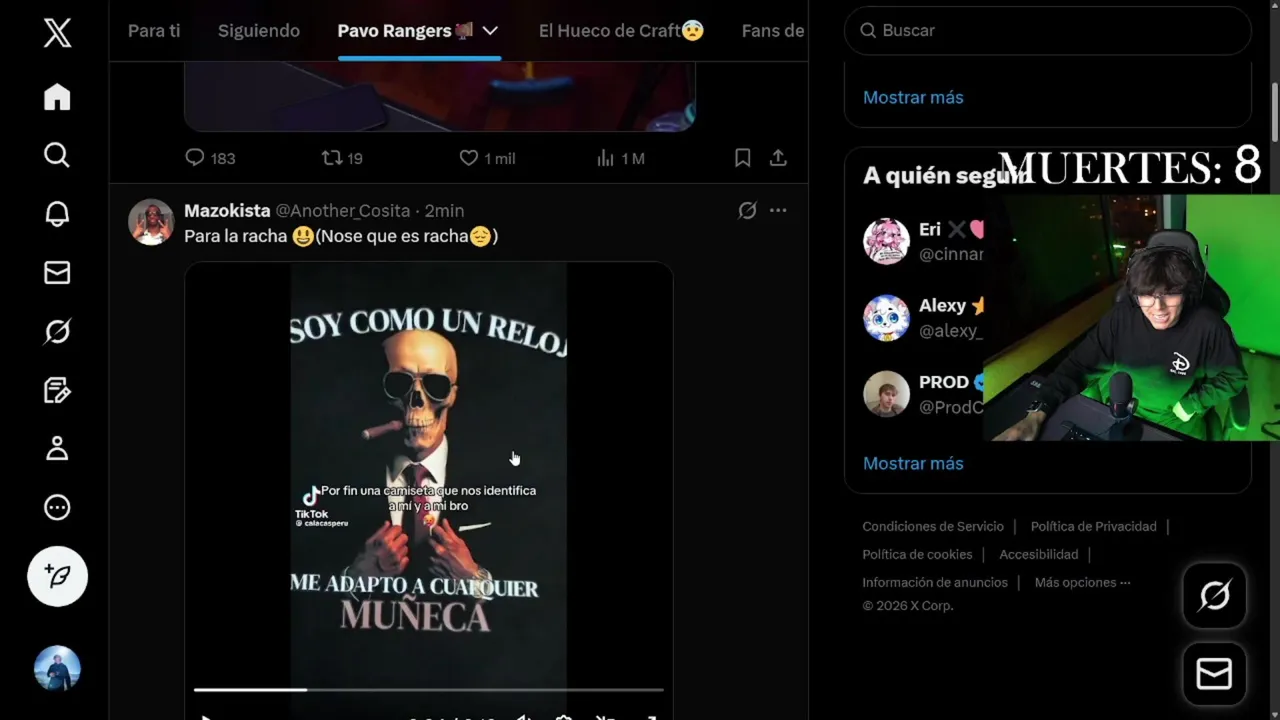Image resolution: width=1280 pixels, height=720 pixels.
Task: Bookmark the post above Mazokista
Action: click(743, 158)
